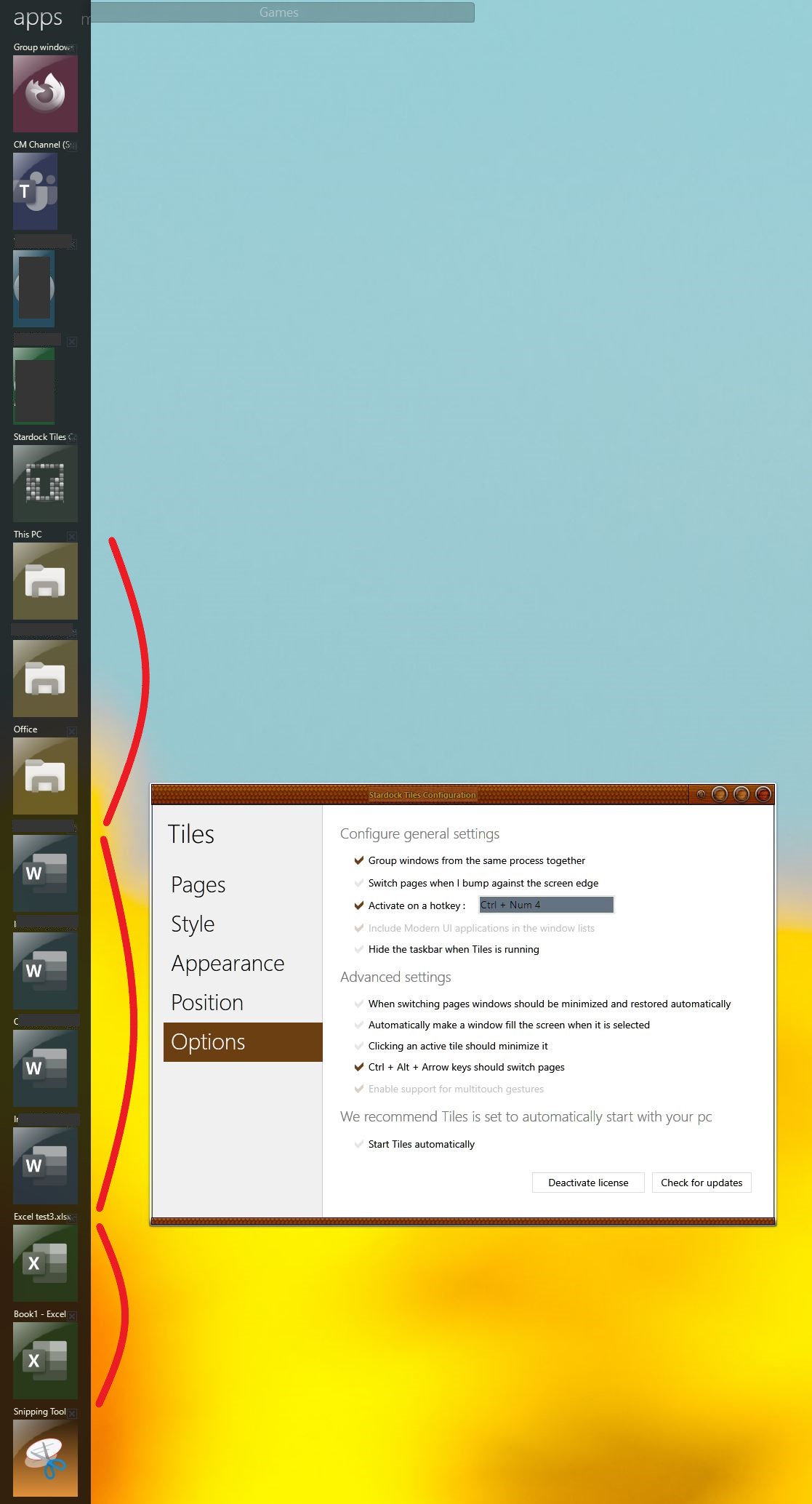Open the Firefox tile in apps sidebar
This screenshot has width=812, height=1504.
pos(45,94)
